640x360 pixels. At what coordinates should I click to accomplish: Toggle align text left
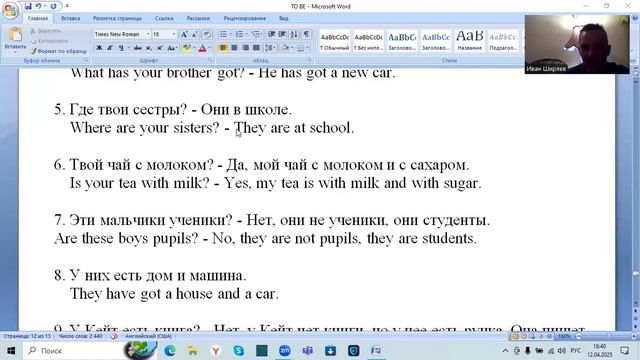click(223, 48)
